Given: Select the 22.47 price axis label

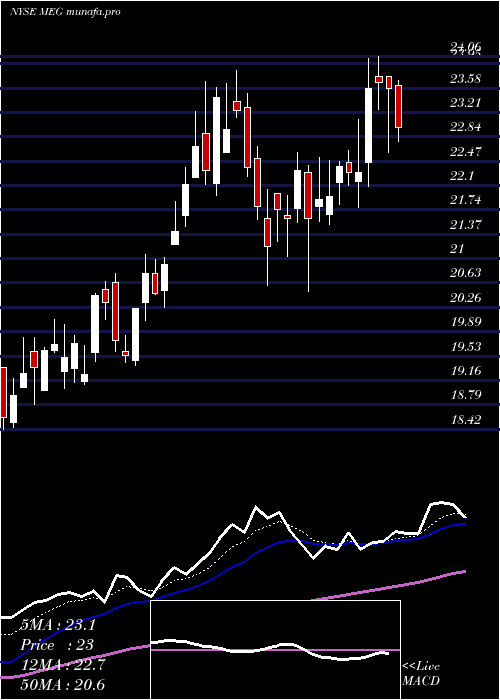Looking at the screenshot, I should click(x=465, y=152).
